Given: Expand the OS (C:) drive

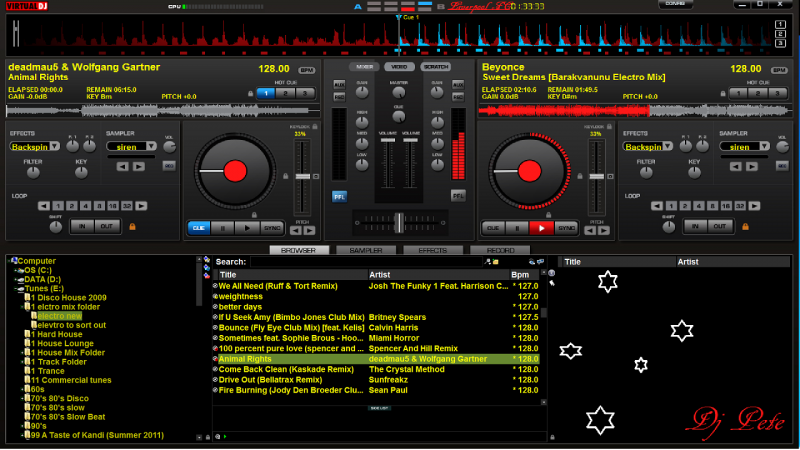Looking at the screenshot, I should pyautogui.click(x=16, y=270).
